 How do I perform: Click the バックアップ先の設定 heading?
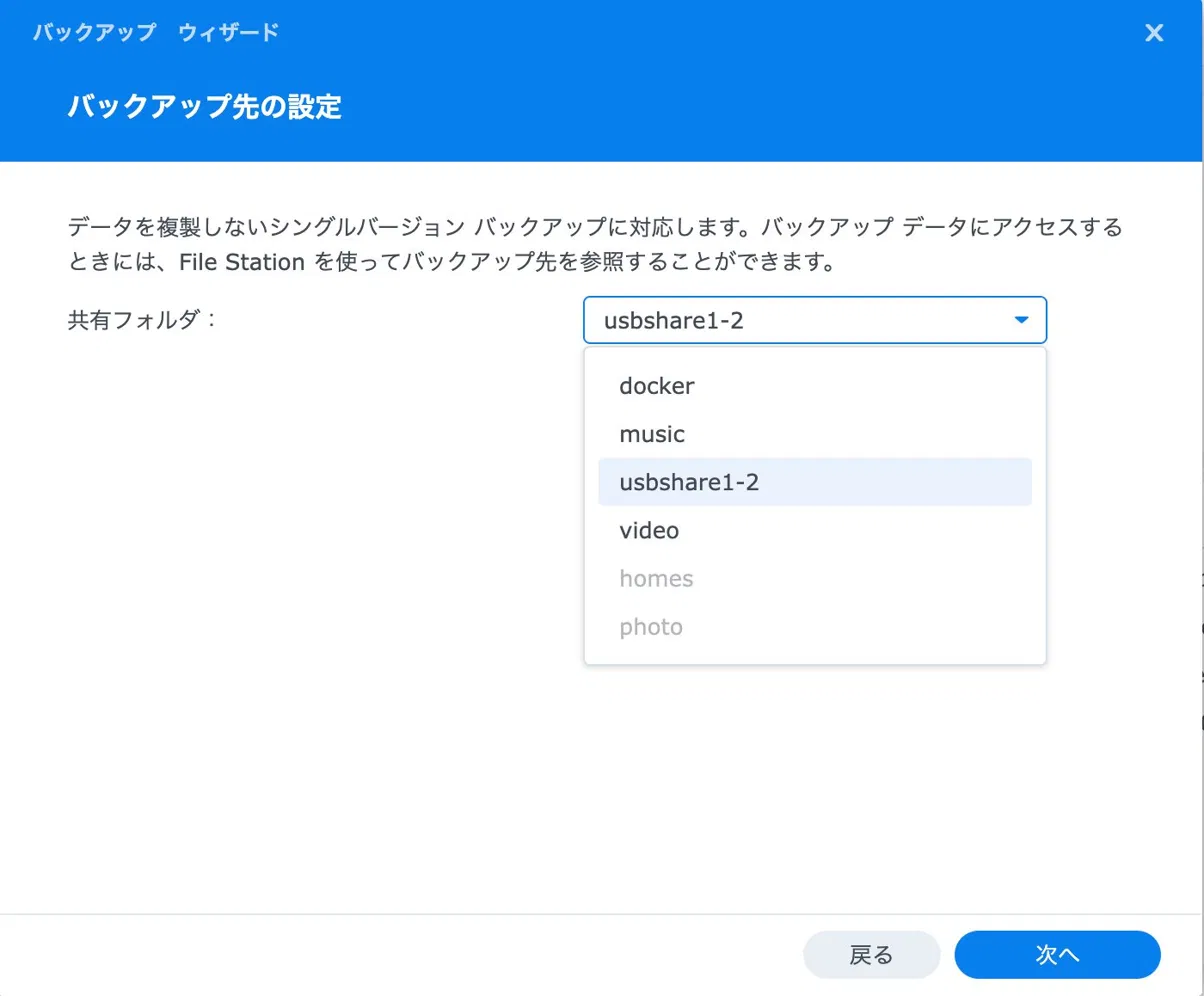point(204,106)
